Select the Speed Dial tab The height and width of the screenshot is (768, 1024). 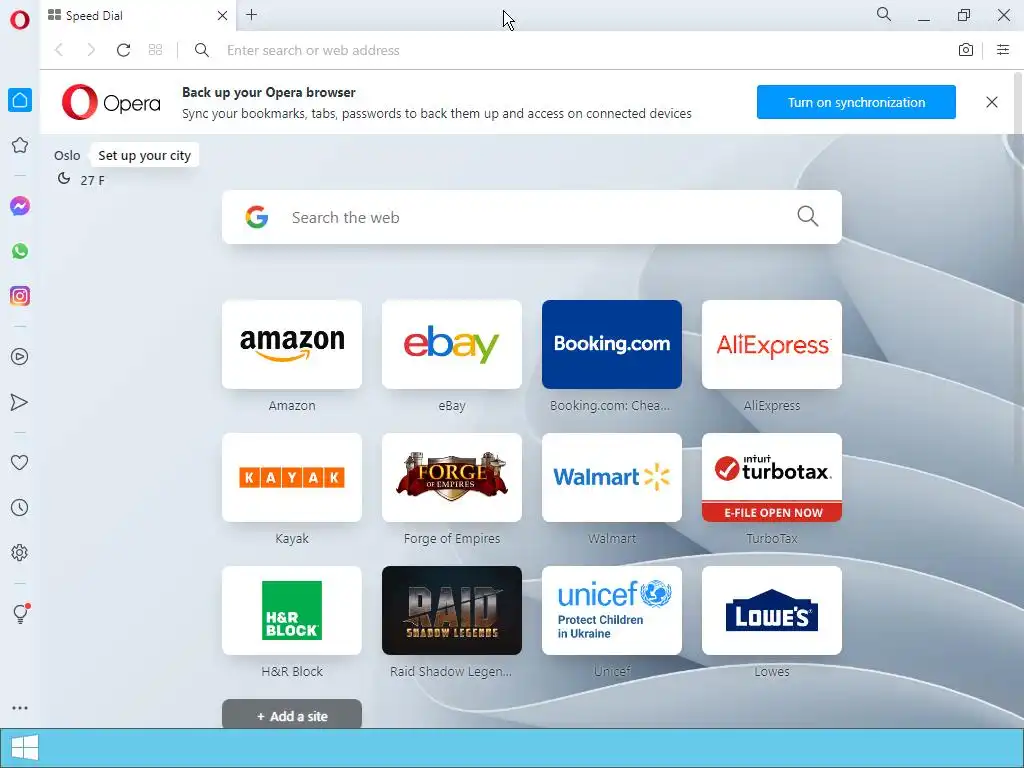[138, 16]
